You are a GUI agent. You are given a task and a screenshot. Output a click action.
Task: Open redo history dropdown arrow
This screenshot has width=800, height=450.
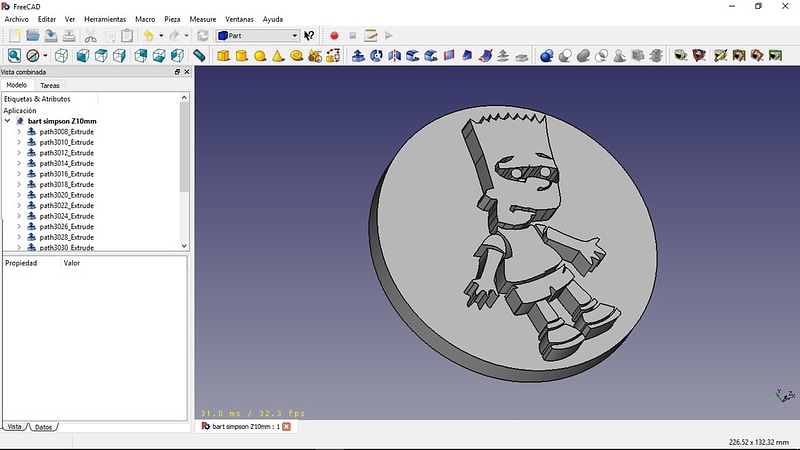click(x=186, y=36)
